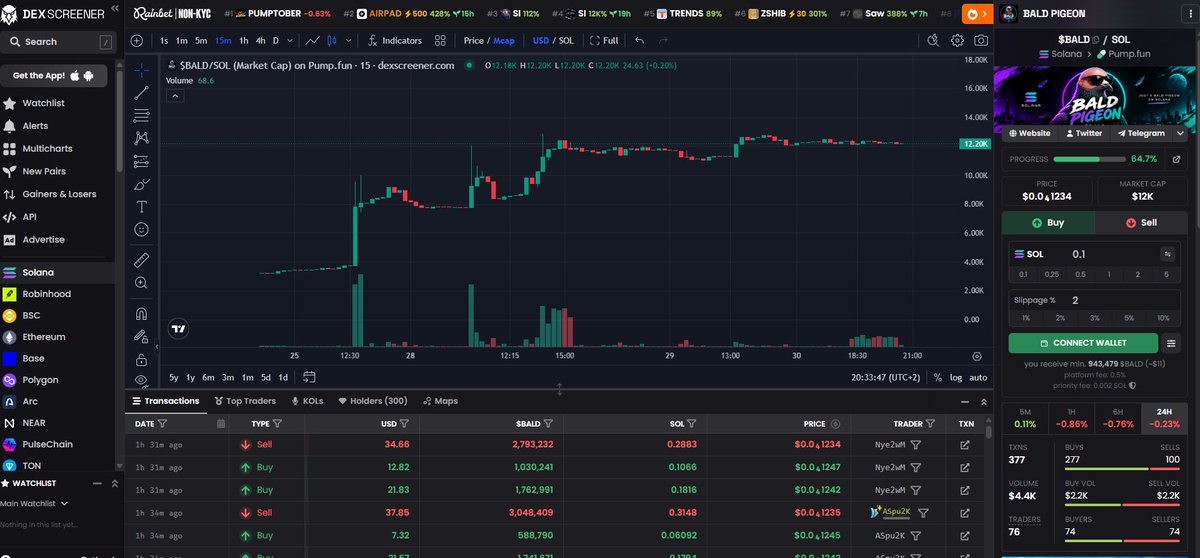The width and height of the screenshot is (1200, 558).
Task: Switch chart to 5m interval
Action: pyautogui.click(x=201, y=41)
